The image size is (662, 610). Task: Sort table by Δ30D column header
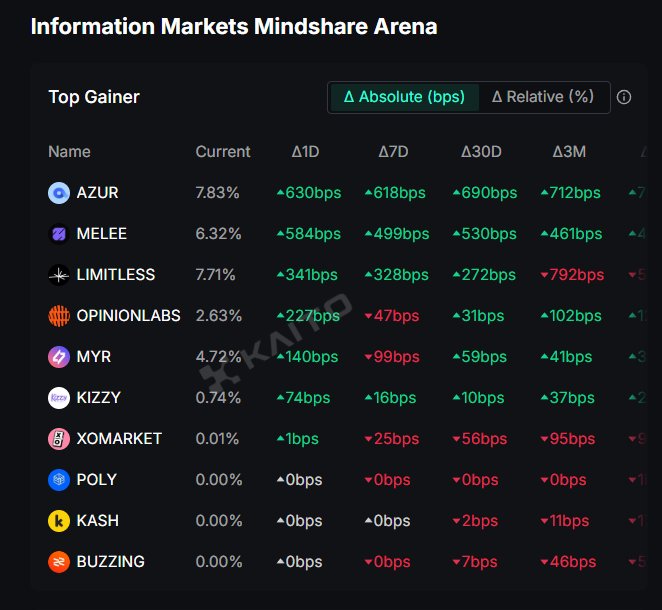point(481,152)
